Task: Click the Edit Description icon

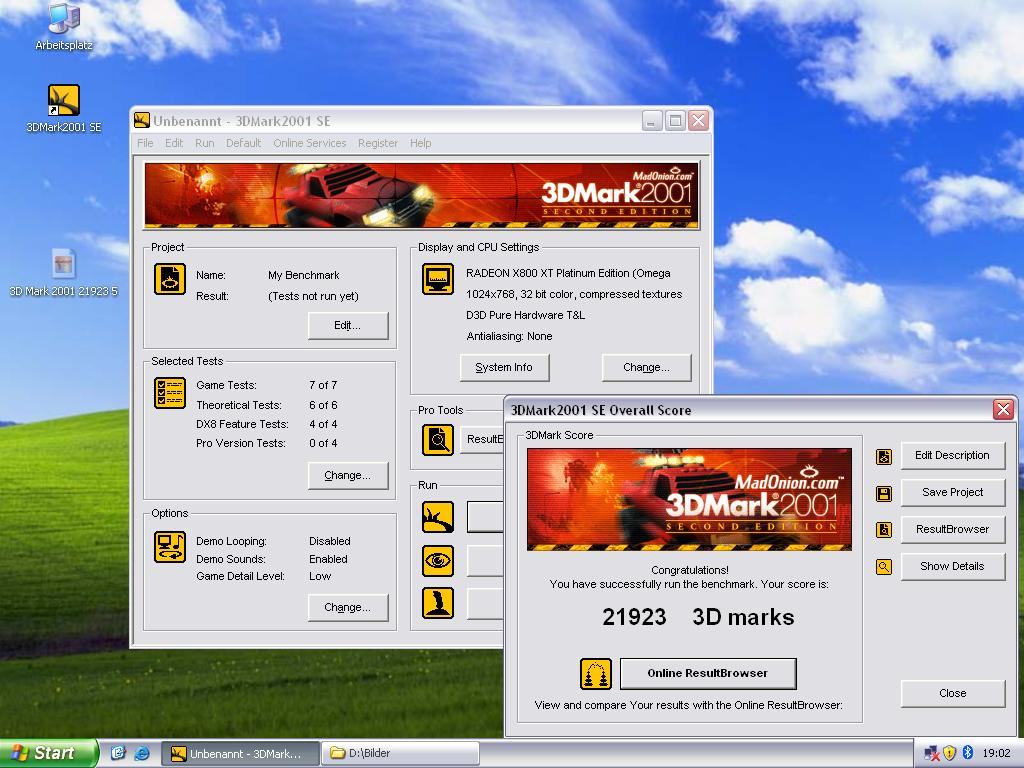Action: coord(884,456)
